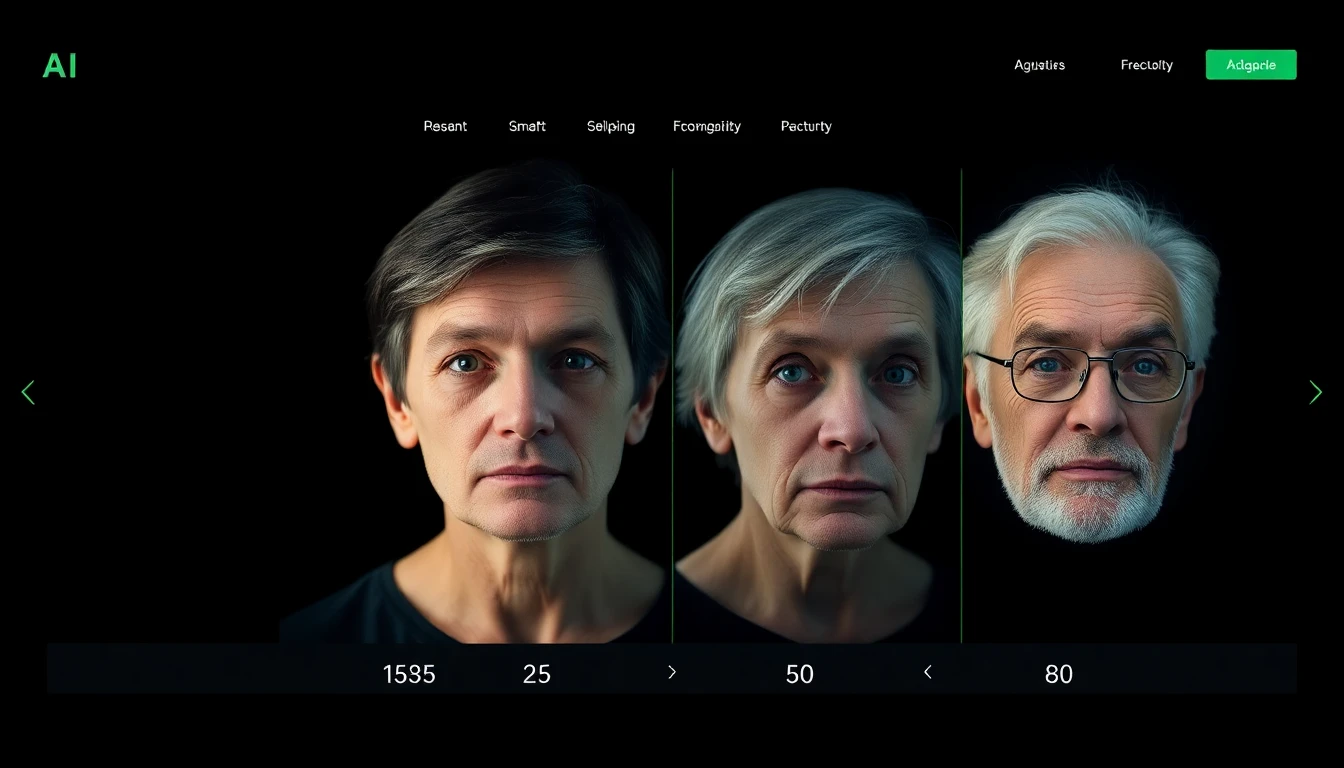Click right chevron before age 50

pyautogui.click(x=672, y=673)
